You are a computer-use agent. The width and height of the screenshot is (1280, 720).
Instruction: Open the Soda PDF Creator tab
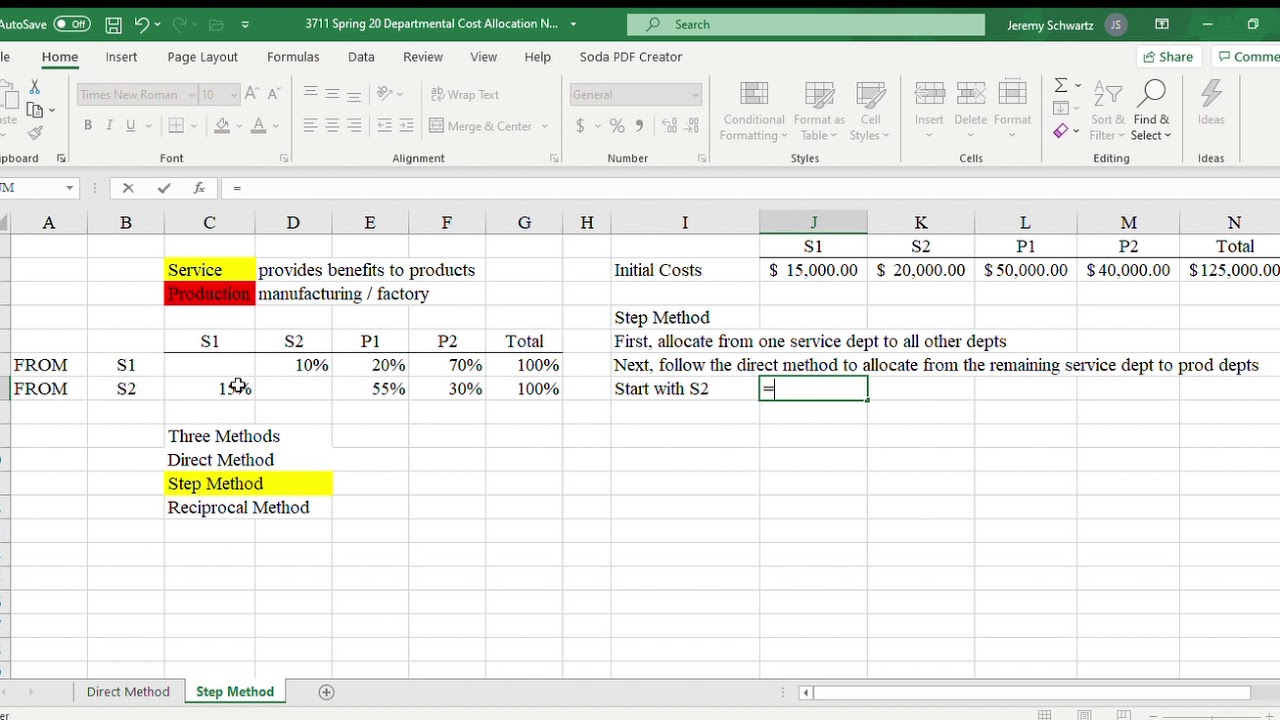coord(631,57)
